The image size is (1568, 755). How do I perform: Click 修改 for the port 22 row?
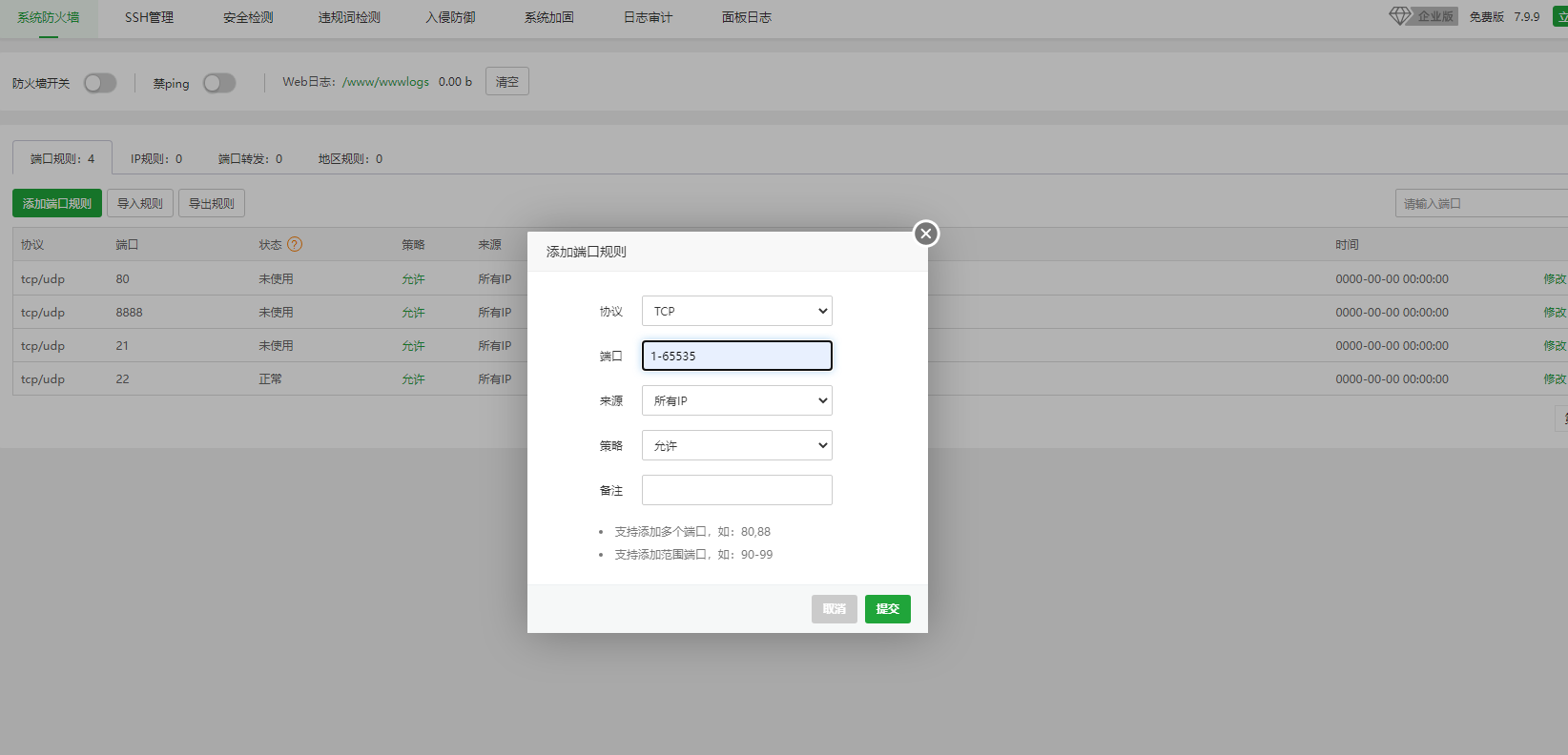(x=1555, y=378)
